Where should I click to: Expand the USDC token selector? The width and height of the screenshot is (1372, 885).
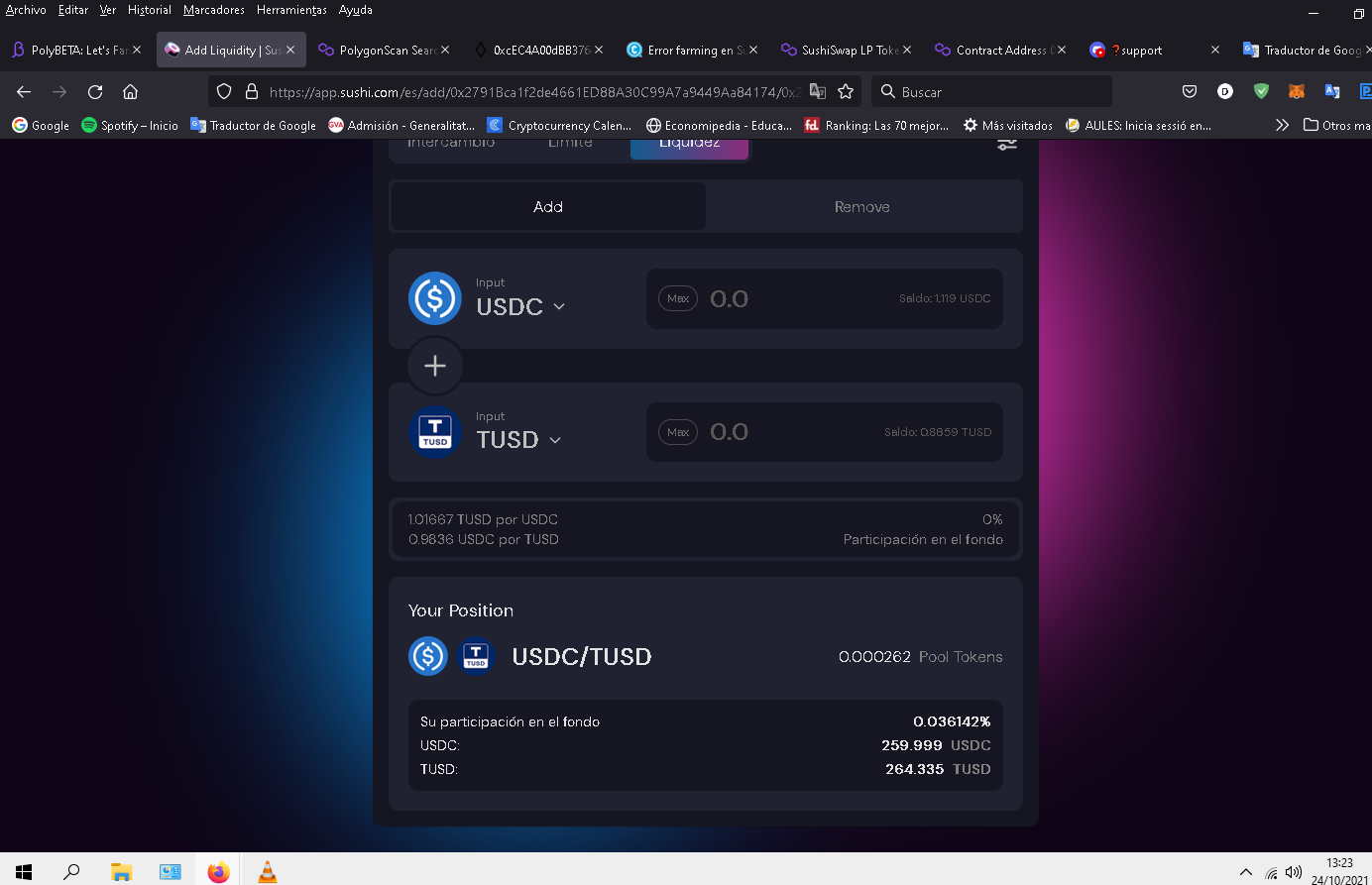tap(520, 306)
